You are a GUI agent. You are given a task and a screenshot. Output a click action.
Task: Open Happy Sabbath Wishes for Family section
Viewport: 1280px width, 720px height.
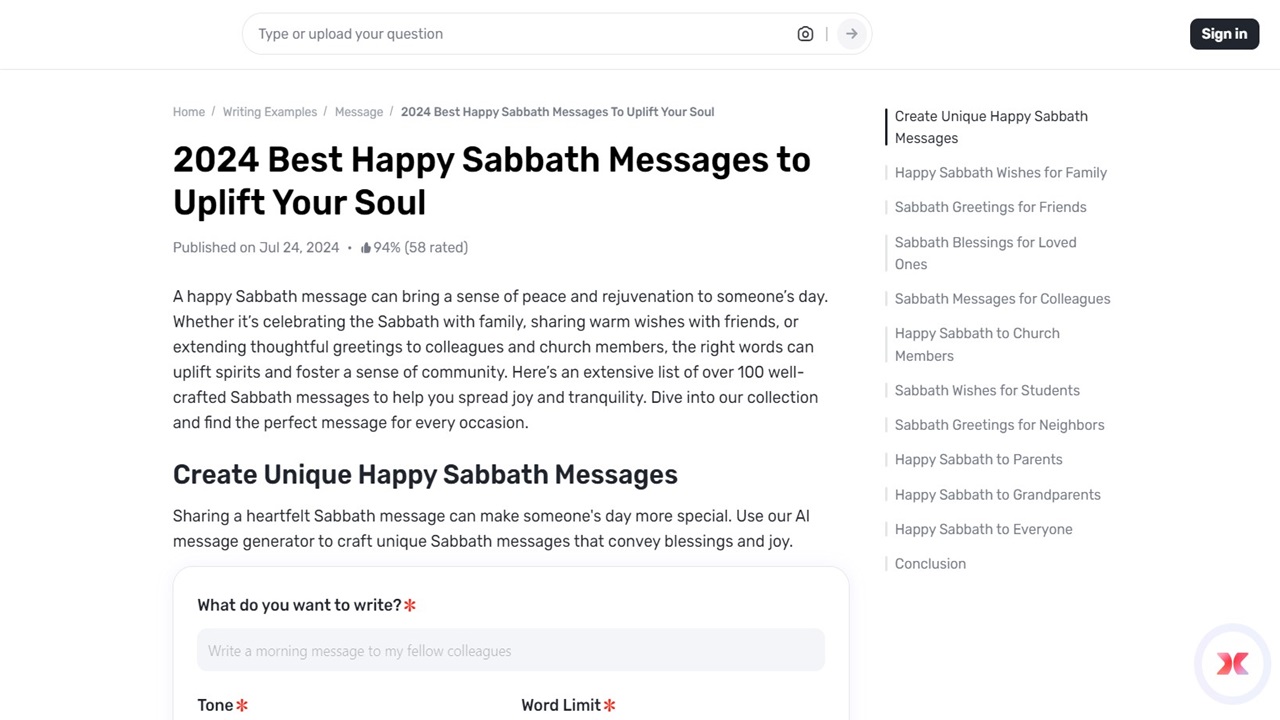(1000, 172)
